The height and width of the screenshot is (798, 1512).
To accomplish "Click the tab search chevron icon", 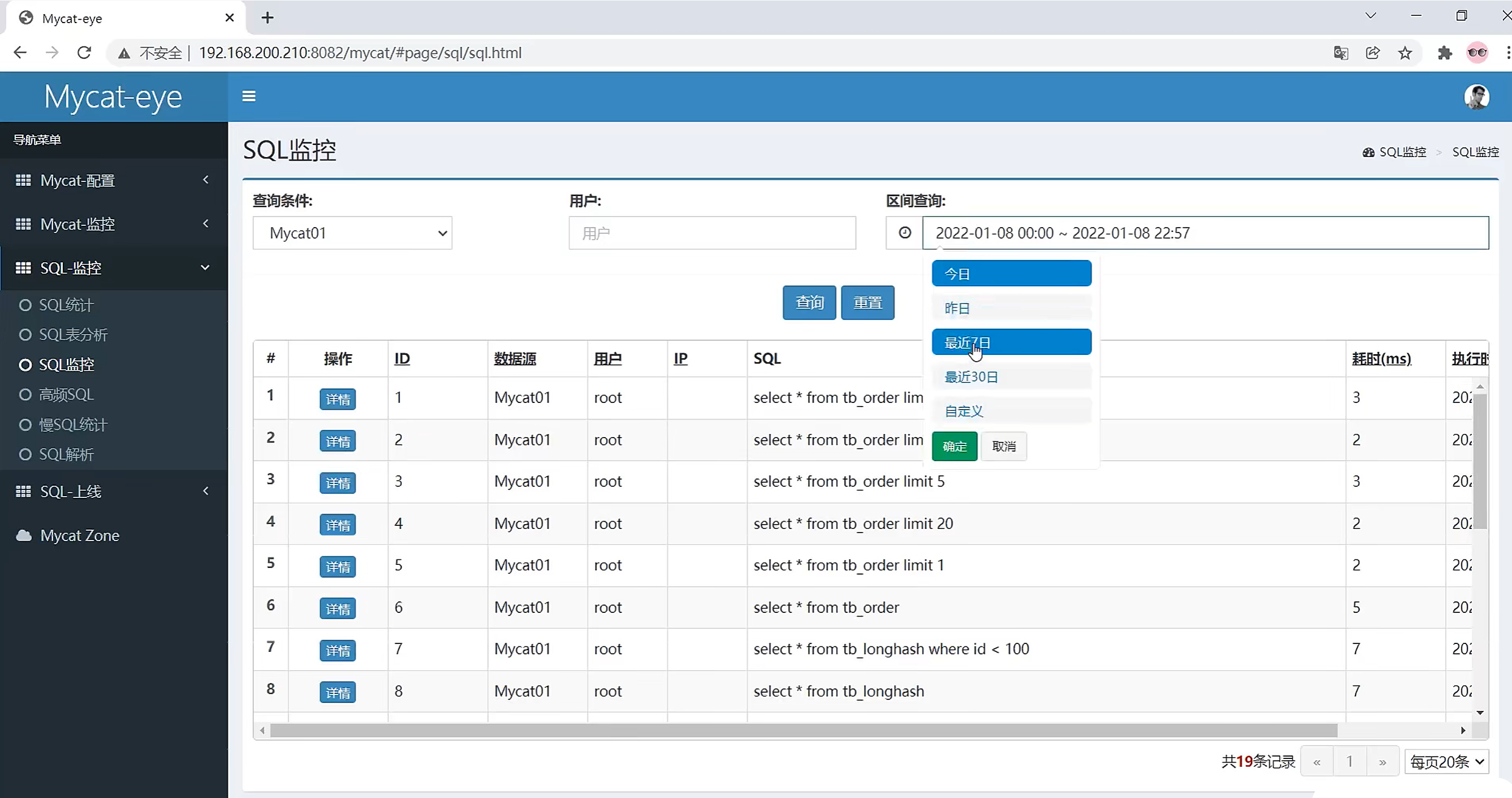I will pos(1370,16).
